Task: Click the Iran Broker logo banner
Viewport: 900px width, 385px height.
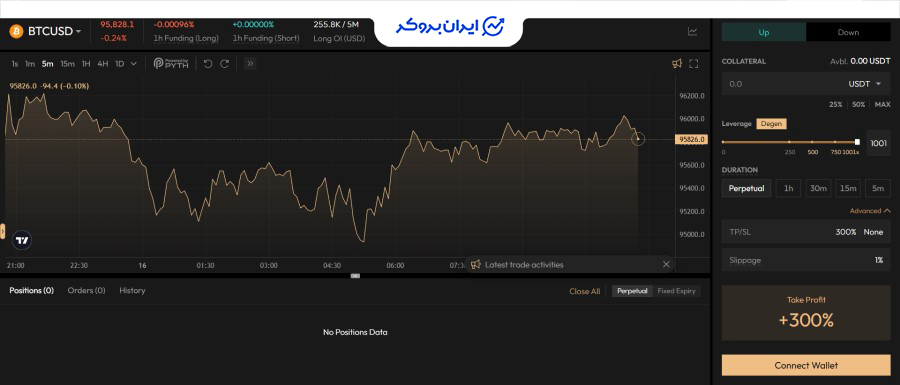Action: click(449, 27)
